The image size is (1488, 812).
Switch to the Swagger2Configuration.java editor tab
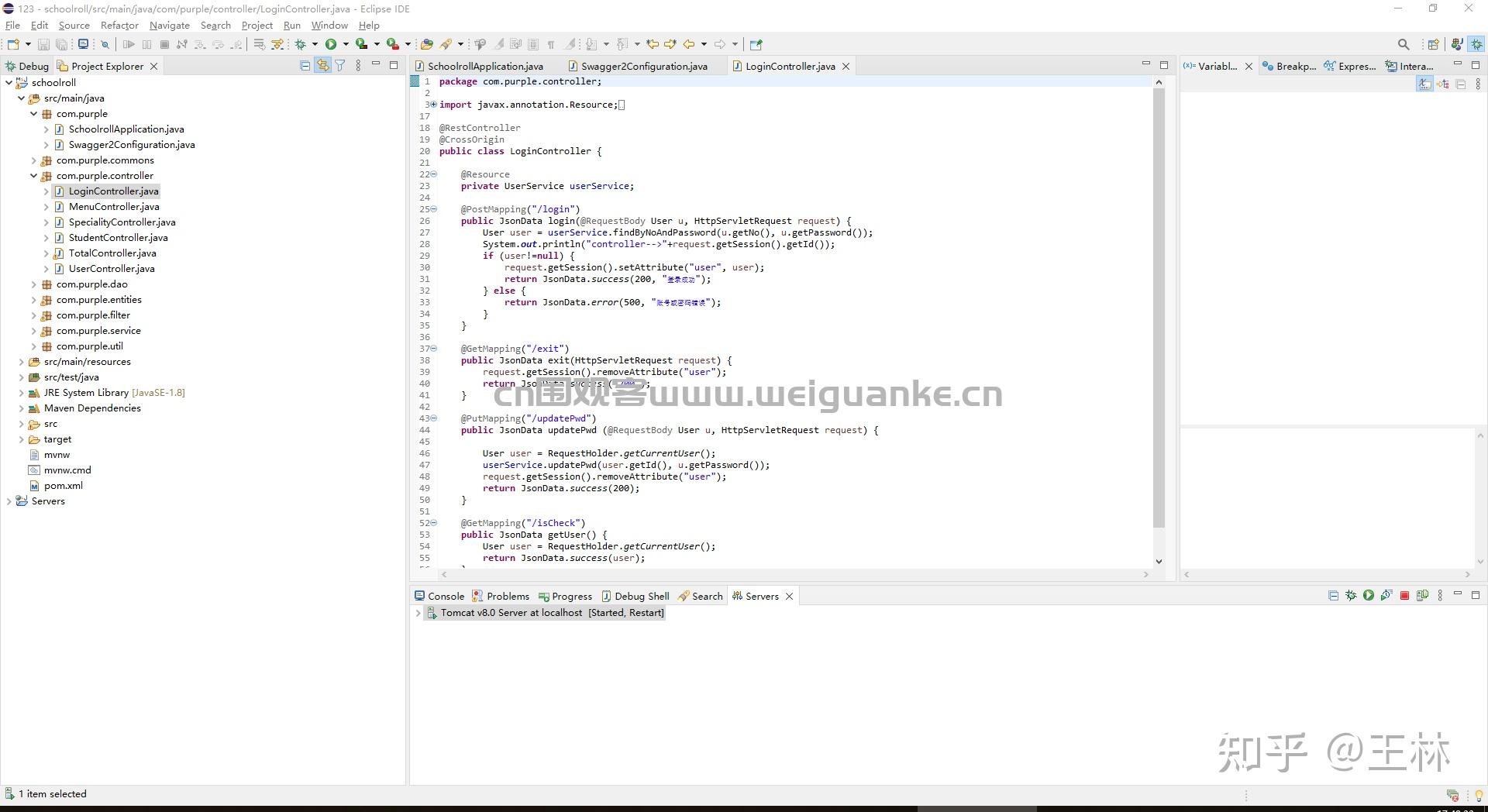point(643,66)
